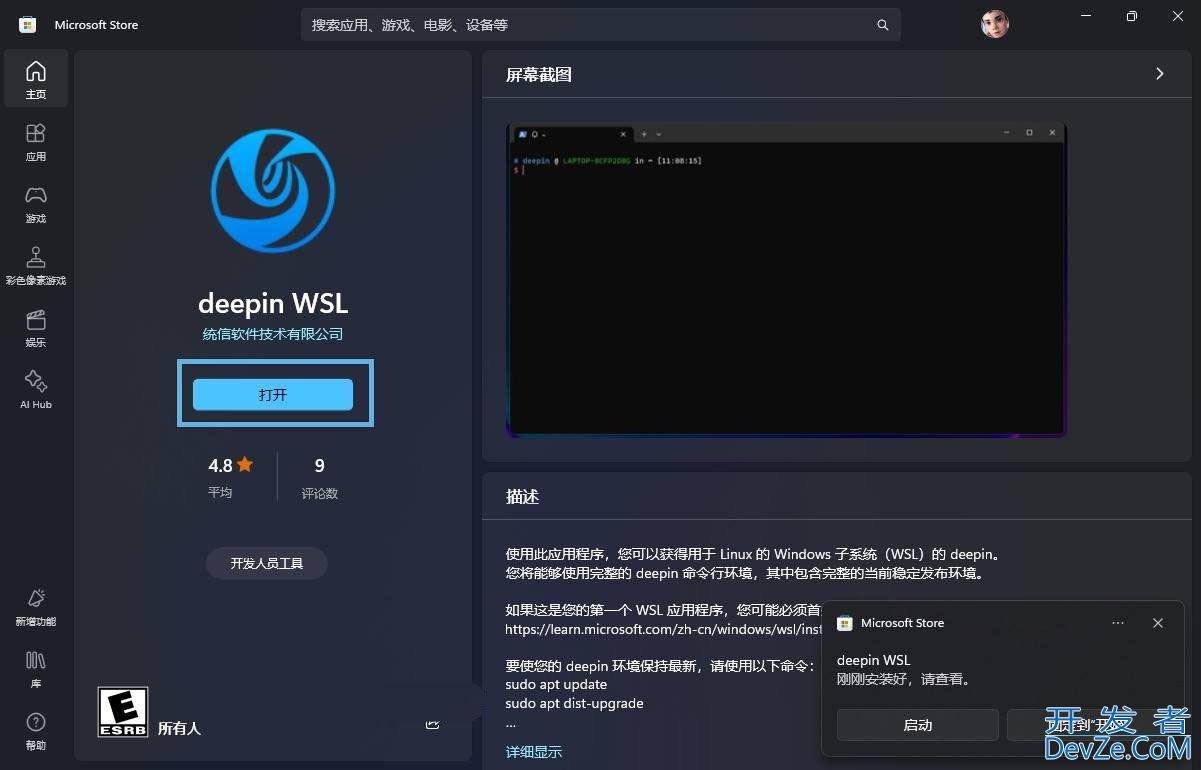
Task: Open Library (库) in sidebar
Action: 36,669
